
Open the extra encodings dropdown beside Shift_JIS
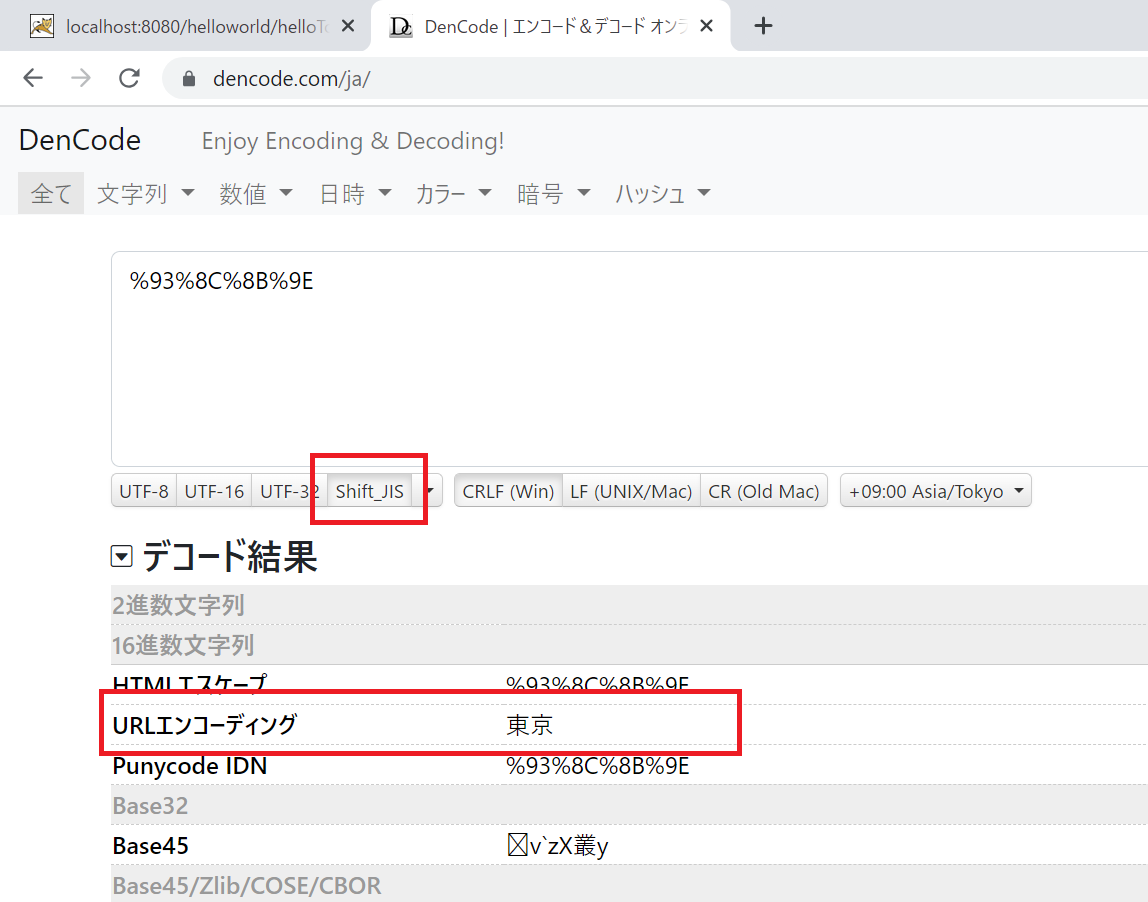point(428,490)
